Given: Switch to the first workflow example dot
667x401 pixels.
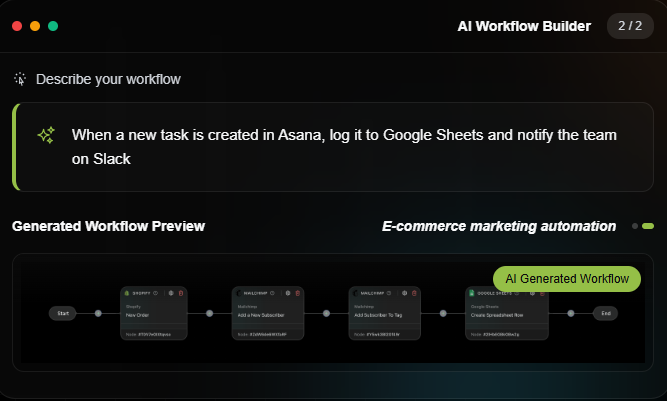Looking at the screenshot, I should pyautogui.click(x=635, y=226).
